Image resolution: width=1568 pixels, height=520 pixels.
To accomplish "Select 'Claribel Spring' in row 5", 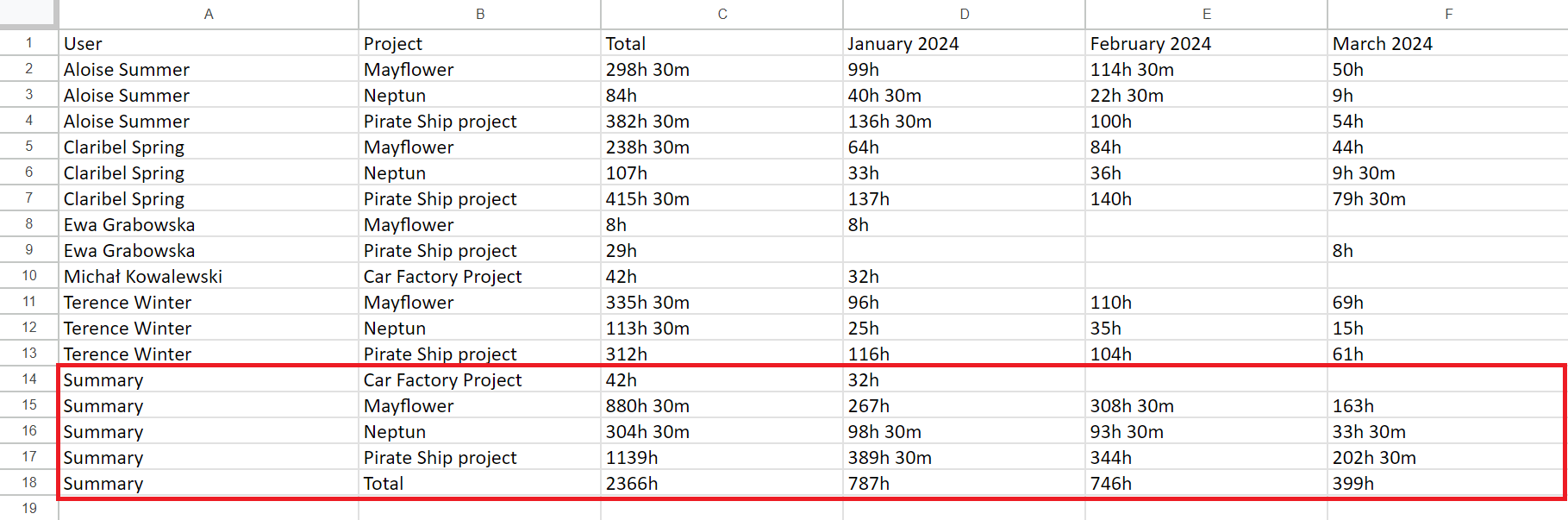I will (209, 147).
